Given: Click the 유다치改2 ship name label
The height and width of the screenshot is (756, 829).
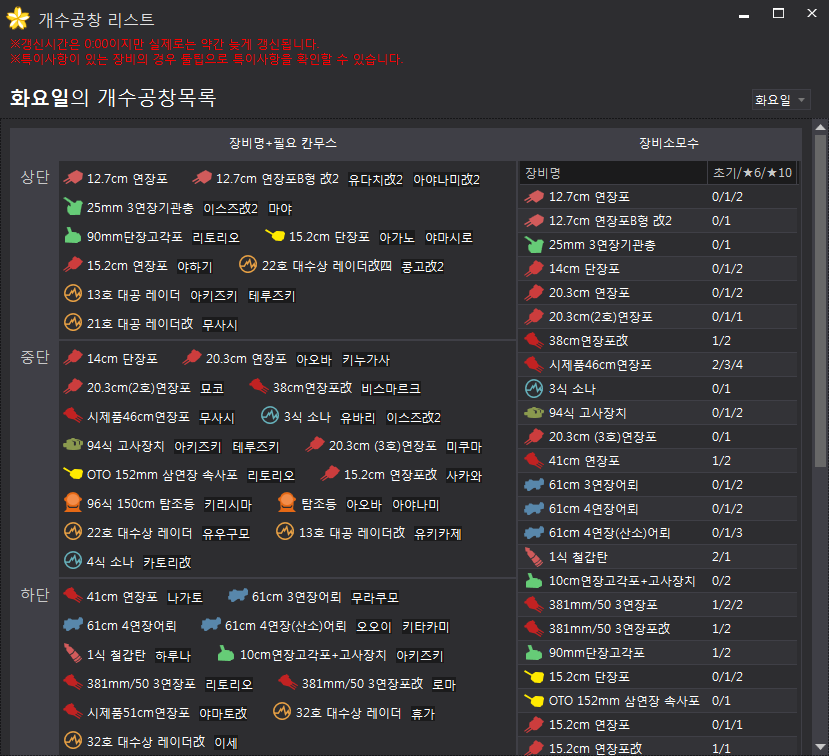Looking at the screenshot, I should point(375,180).
